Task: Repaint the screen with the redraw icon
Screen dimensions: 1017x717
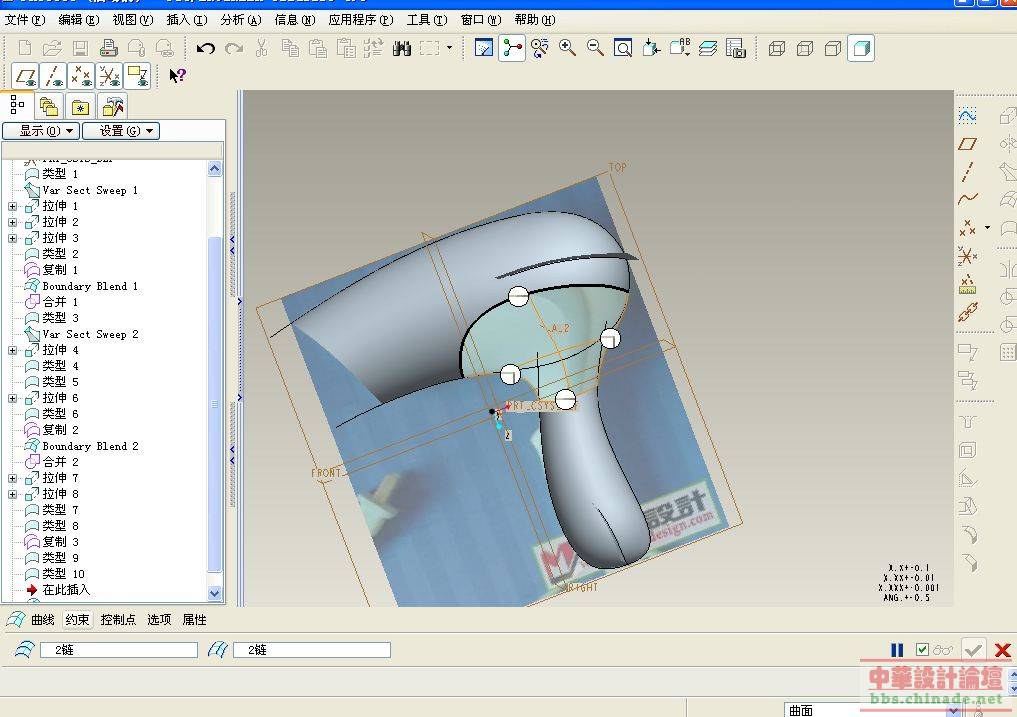Action: point(484,48)
